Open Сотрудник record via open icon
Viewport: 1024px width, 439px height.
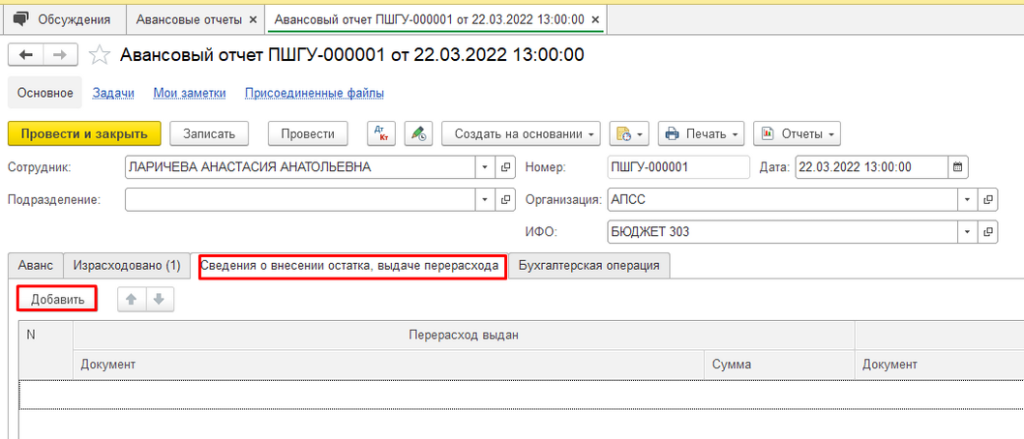506,167
